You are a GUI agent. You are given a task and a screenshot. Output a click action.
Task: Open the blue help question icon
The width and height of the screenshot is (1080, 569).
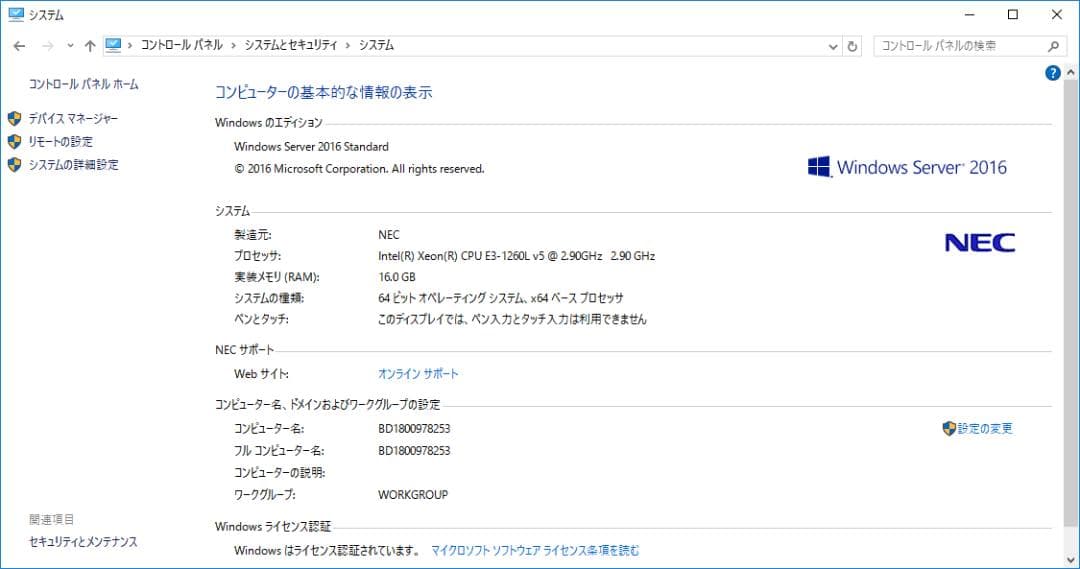1052,73
